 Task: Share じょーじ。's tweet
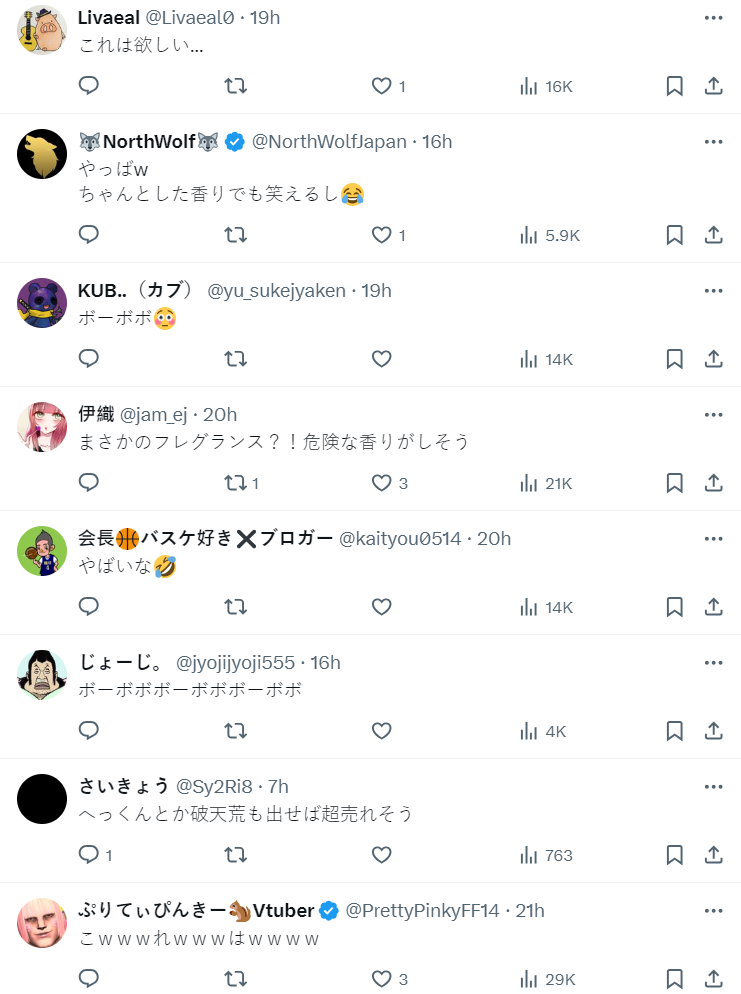pyautogui.click(x=713, y=731)
